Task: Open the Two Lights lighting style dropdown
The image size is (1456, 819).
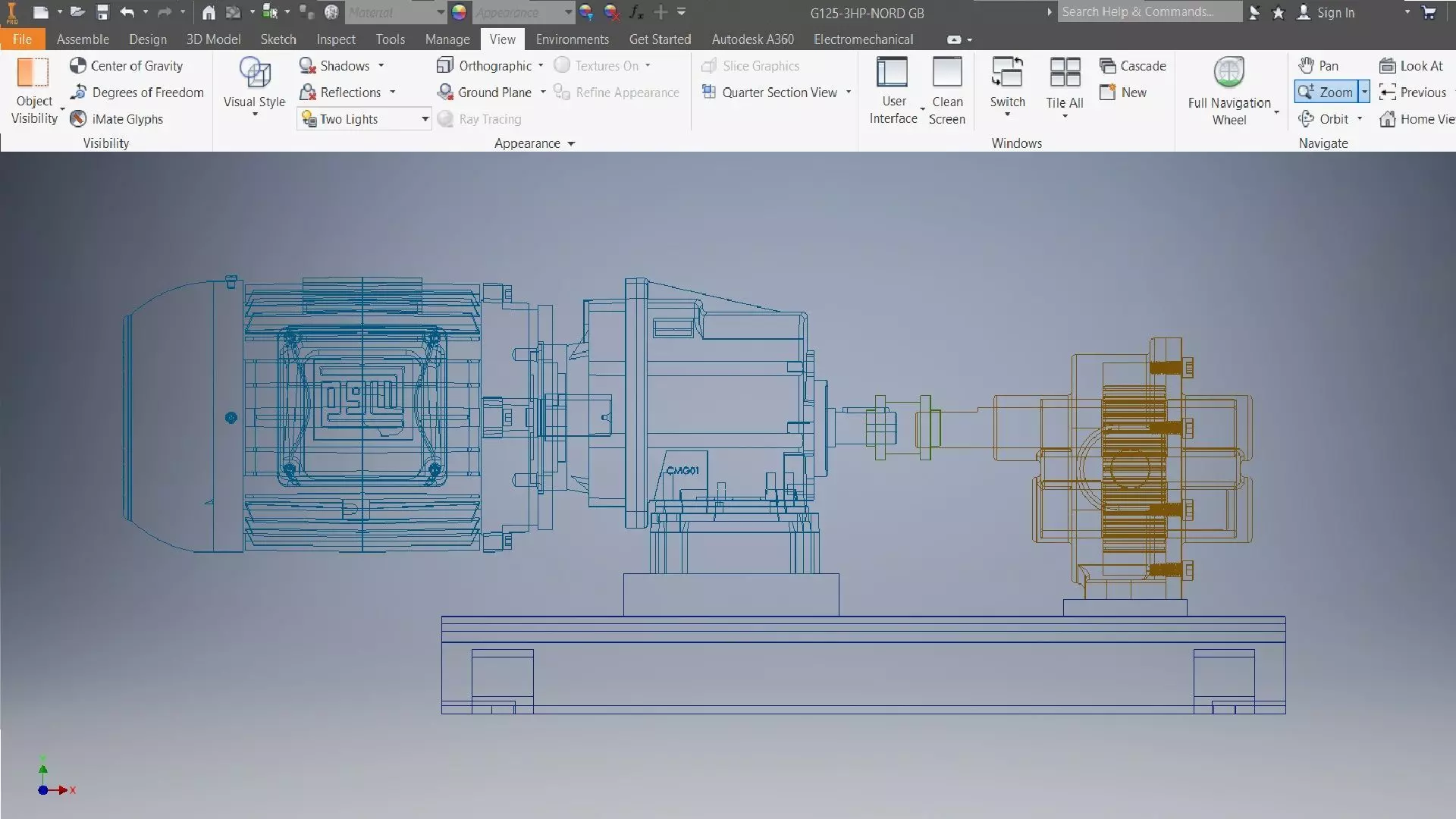Action: pos(425,119)
